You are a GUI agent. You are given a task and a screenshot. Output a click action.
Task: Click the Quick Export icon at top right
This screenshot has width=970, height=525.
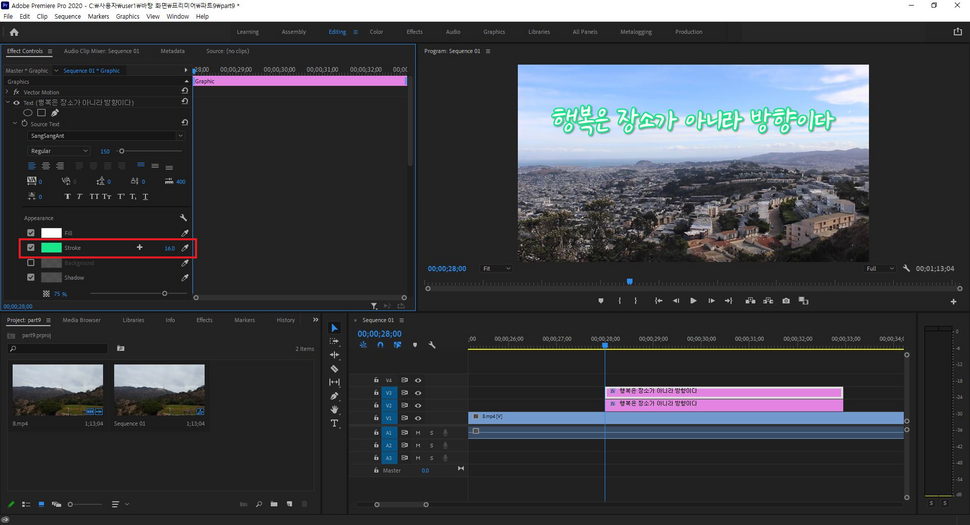[958, 32]
